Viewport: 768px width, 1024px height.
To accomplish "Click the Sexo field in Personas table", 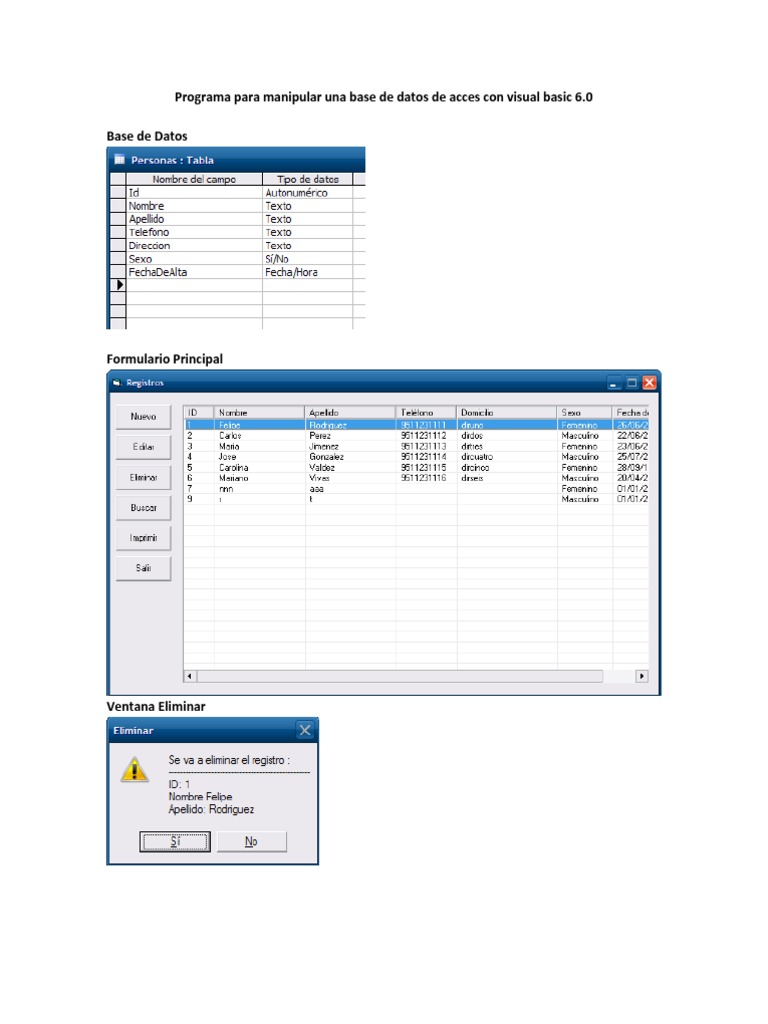I will [x=194, y=259].
